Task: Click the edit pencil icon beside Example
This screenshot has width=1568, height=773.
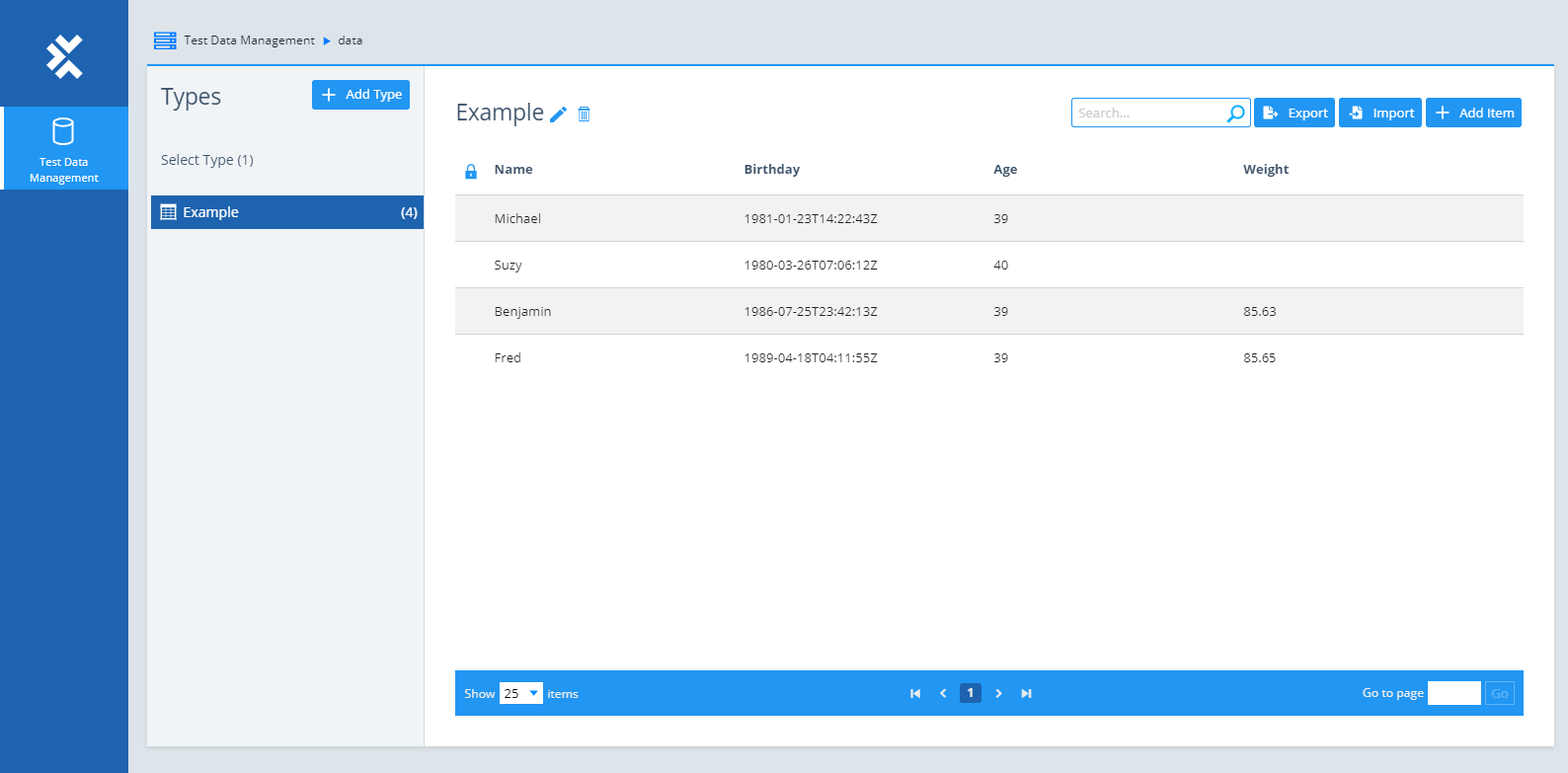Action: point(558,115)
